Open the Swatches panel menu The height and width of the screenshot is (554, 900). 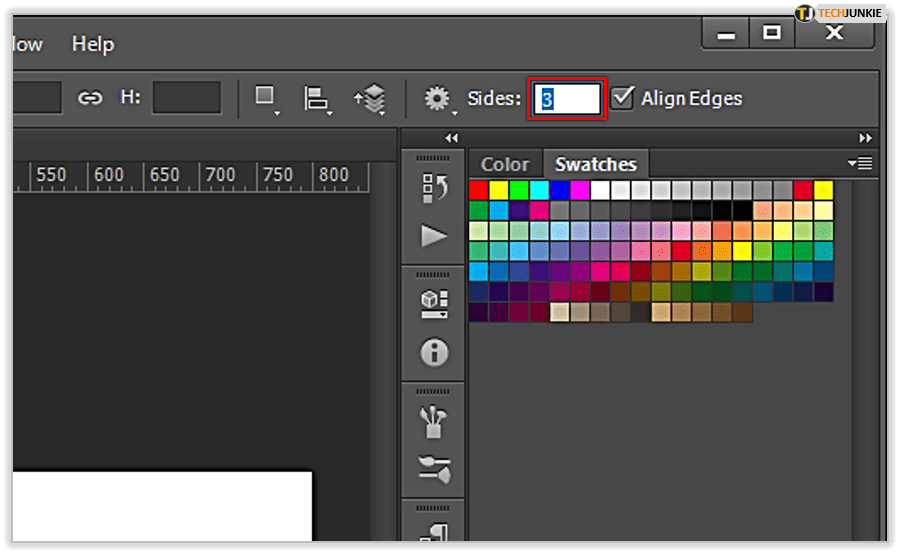coord(860,164)
